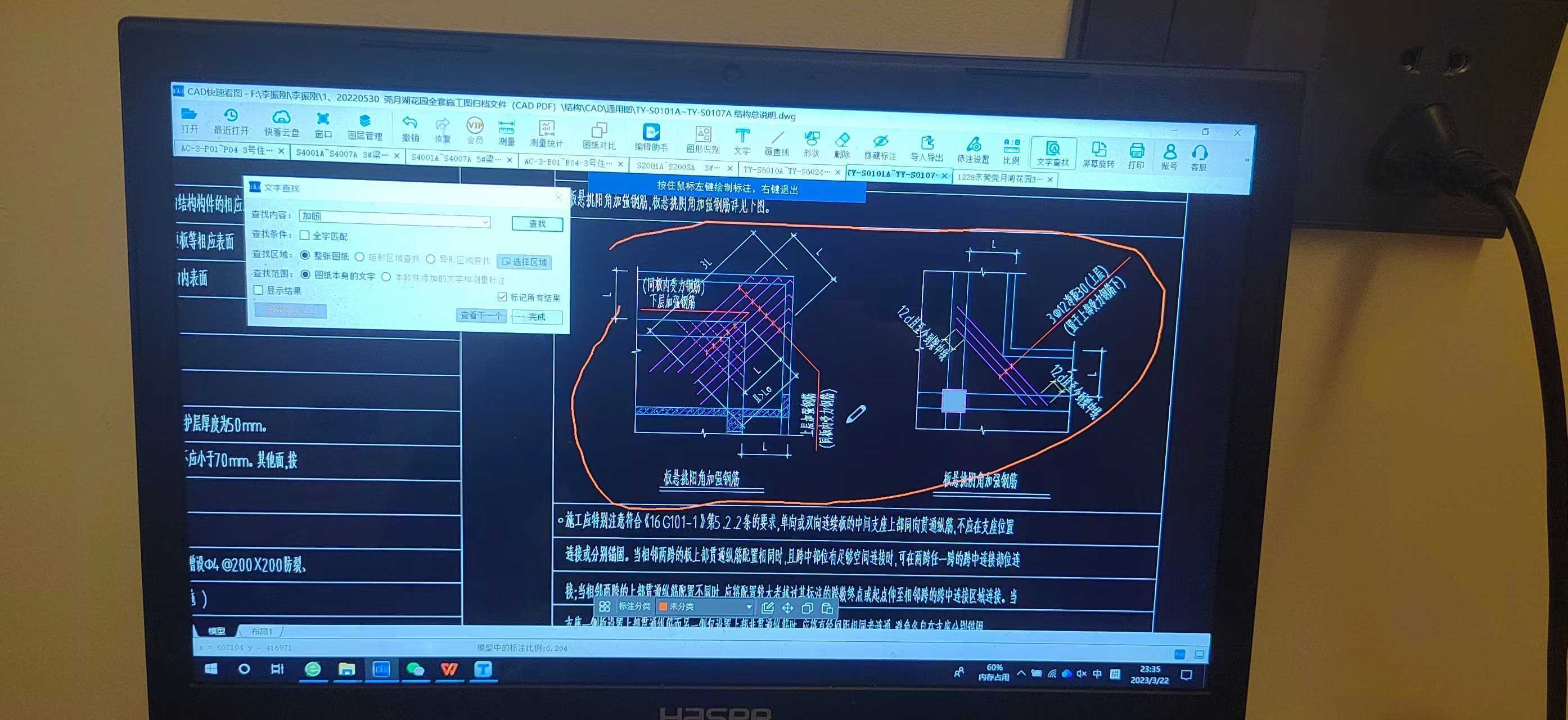1568x720 pixels.
Task: Switch to tab AC-3-P01~P04 3号住
Action: click(227, 149)
